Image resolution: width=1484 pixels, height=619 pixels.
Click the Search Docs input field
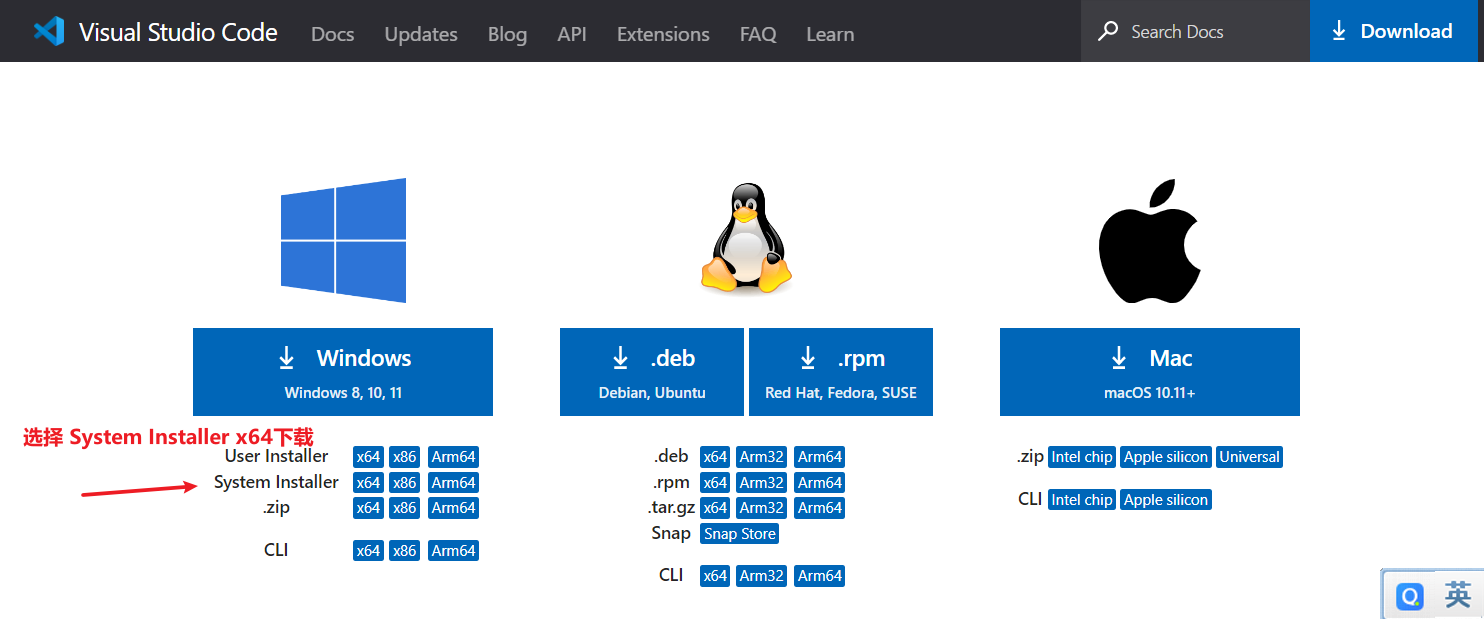1195,31
